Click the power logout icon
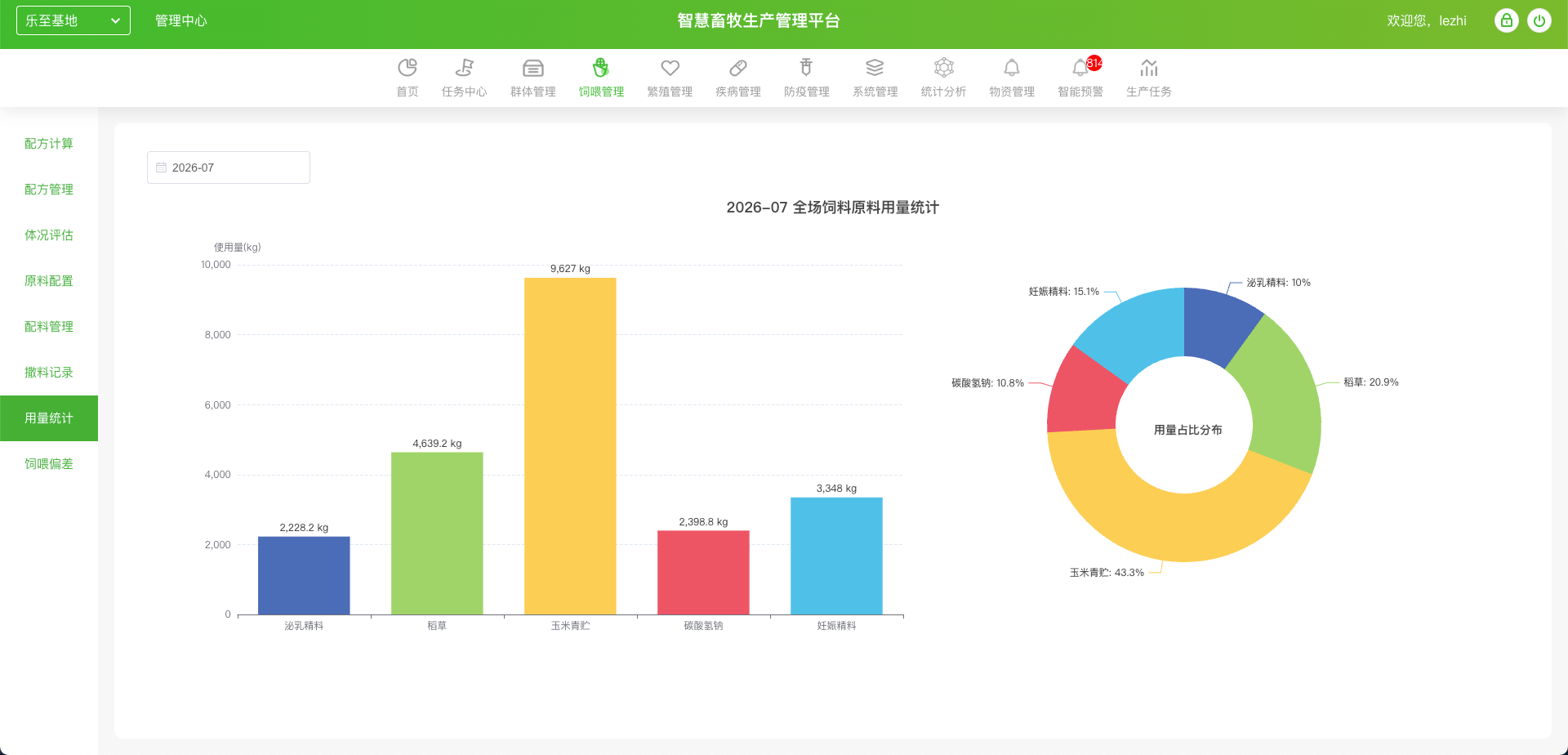Image resolution: width=1568 pixels, height=755 pixels. 1539,20
